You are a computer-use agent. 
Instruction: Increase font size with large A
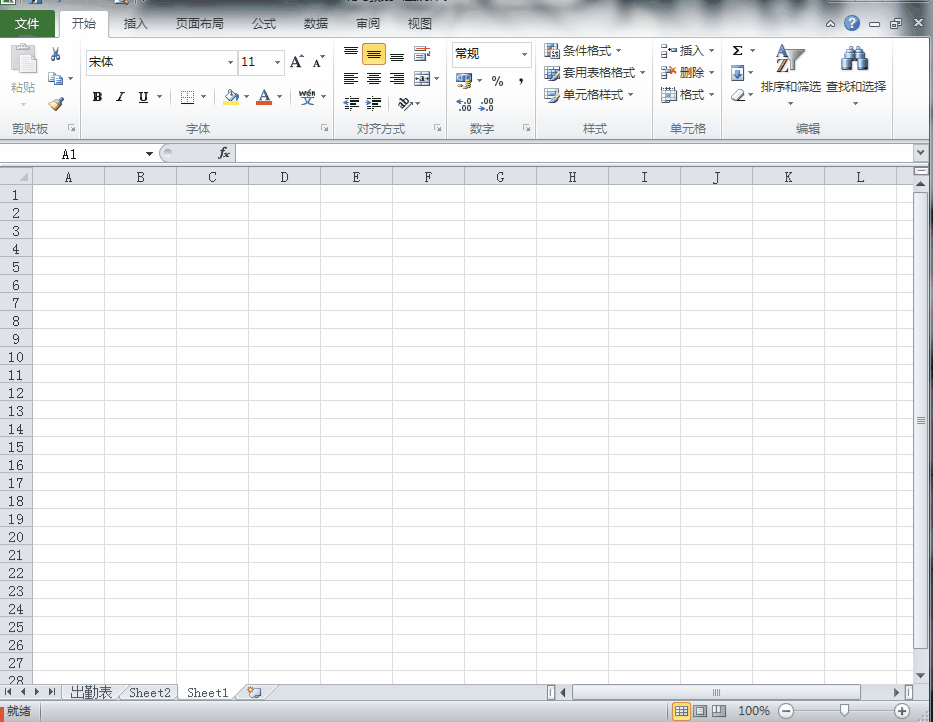(296, 61)
